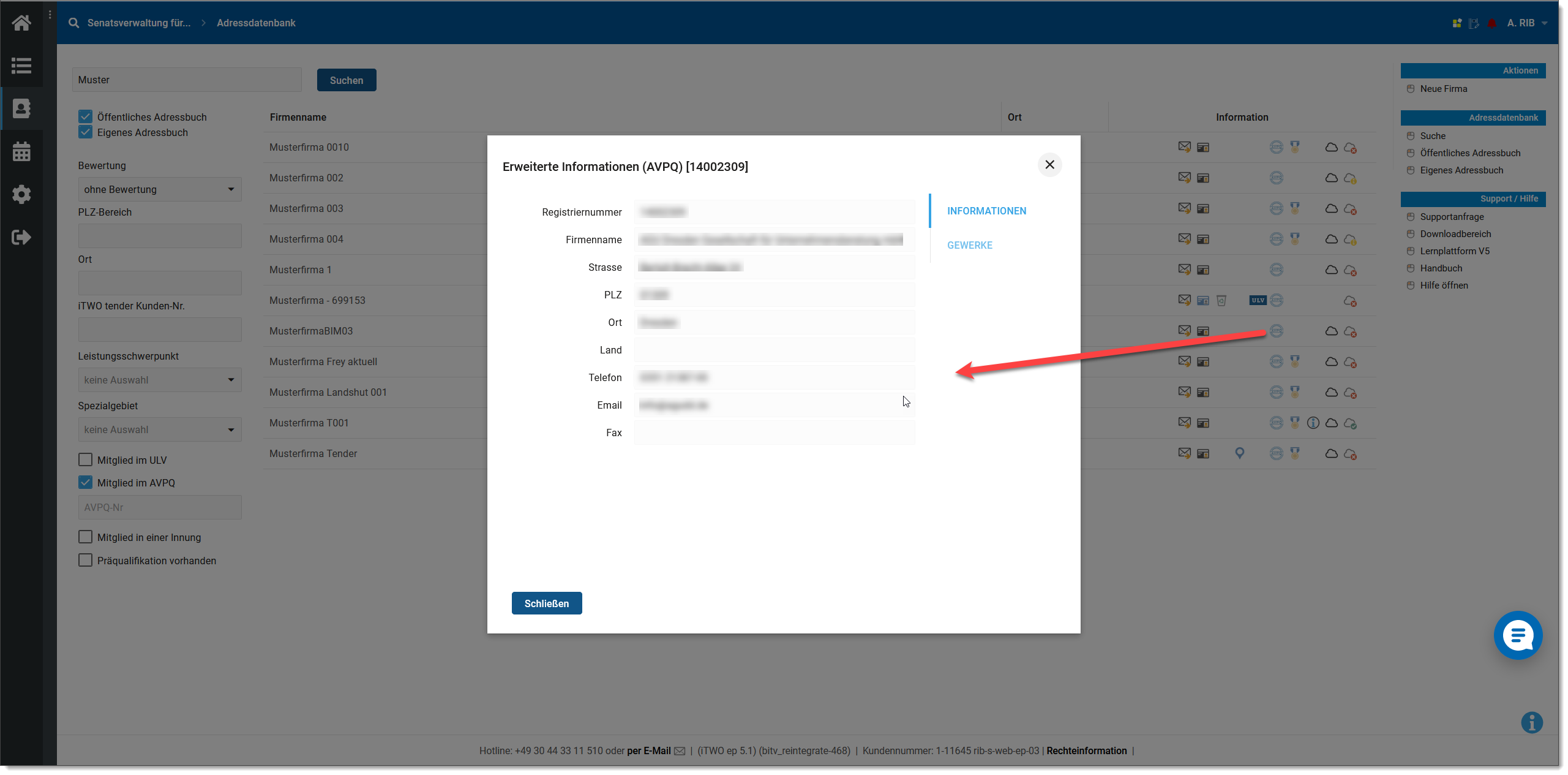Enable Präqualifikation vorhanden checkbox
The width and height of the screenshot is (1568, 775).
point(85,560)
